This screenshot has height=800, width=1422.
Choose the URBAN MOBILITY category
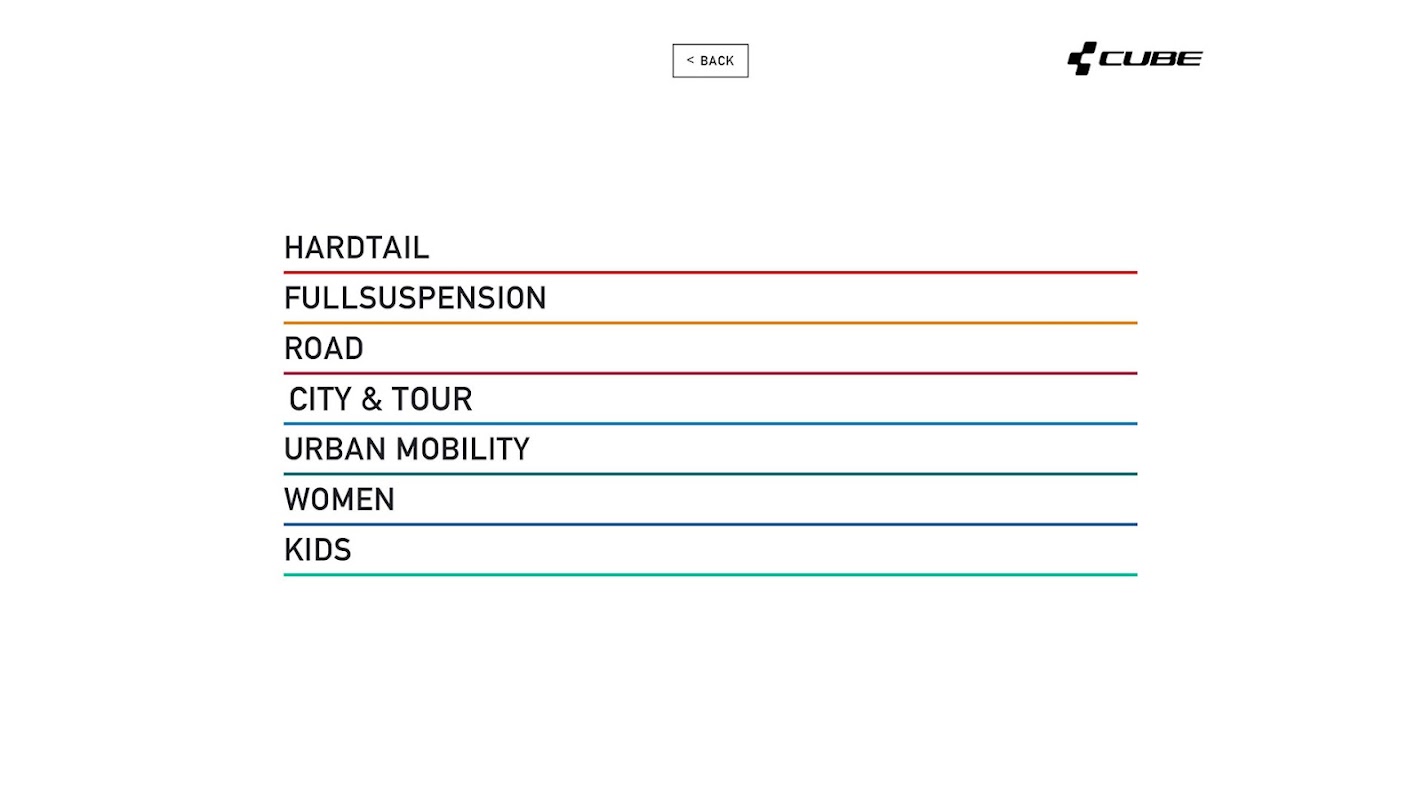click(407, 449)
